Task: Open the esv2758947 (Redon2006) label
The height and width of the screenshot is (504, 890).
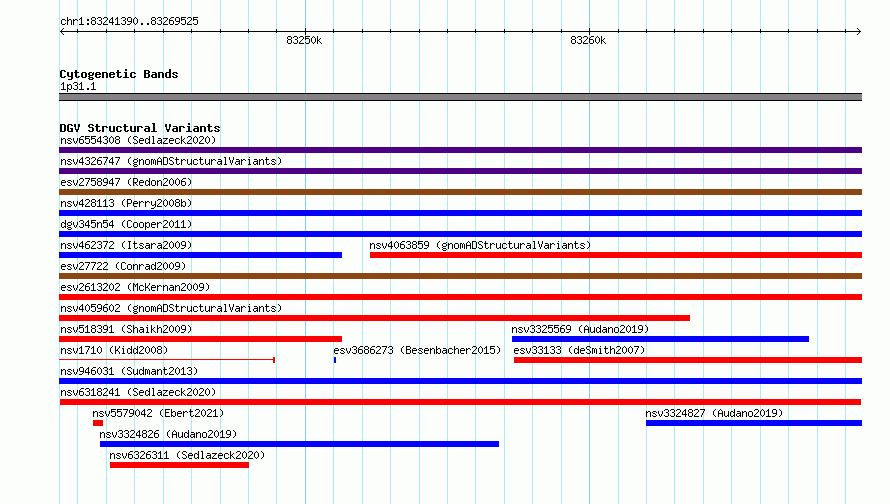Action: [x=126, y=182]
